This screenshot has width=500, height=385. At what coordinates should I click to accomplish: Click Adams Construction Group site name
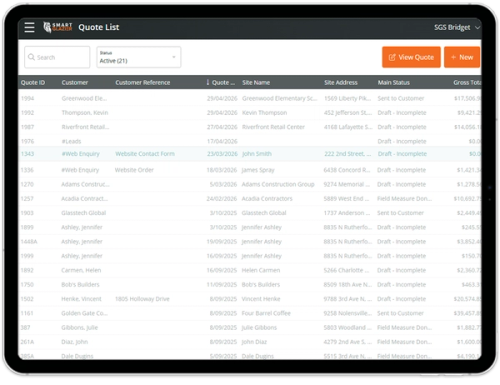pos(278,184)
